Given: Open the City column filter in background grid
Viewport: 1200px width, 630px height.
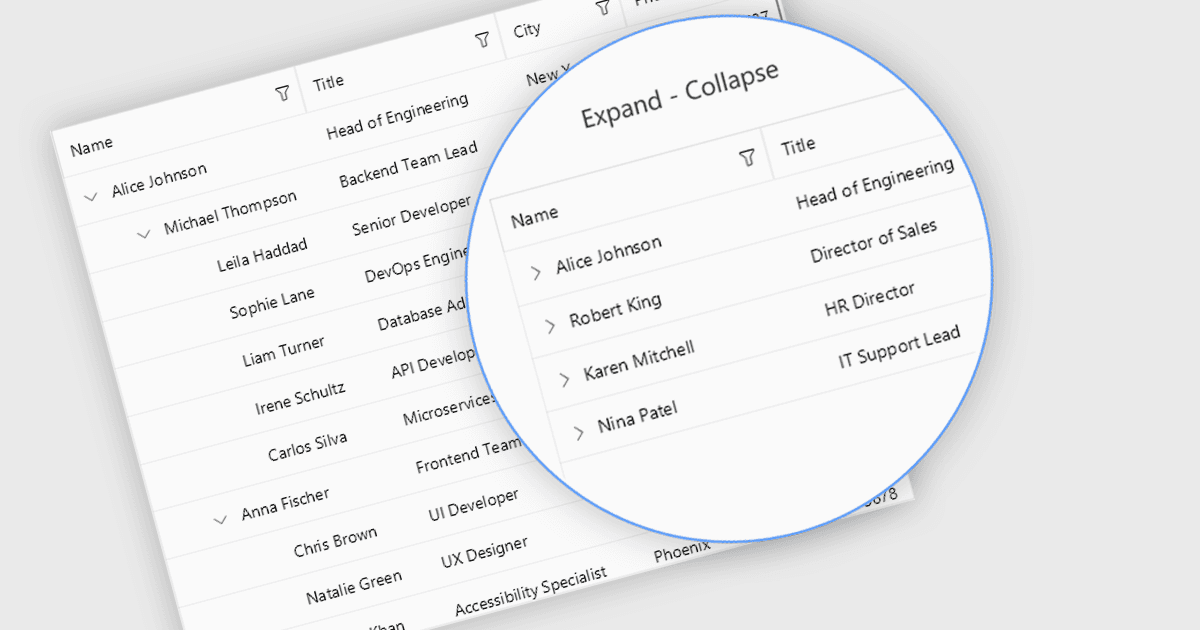Looking at the screenshot, I should (603, 7).
